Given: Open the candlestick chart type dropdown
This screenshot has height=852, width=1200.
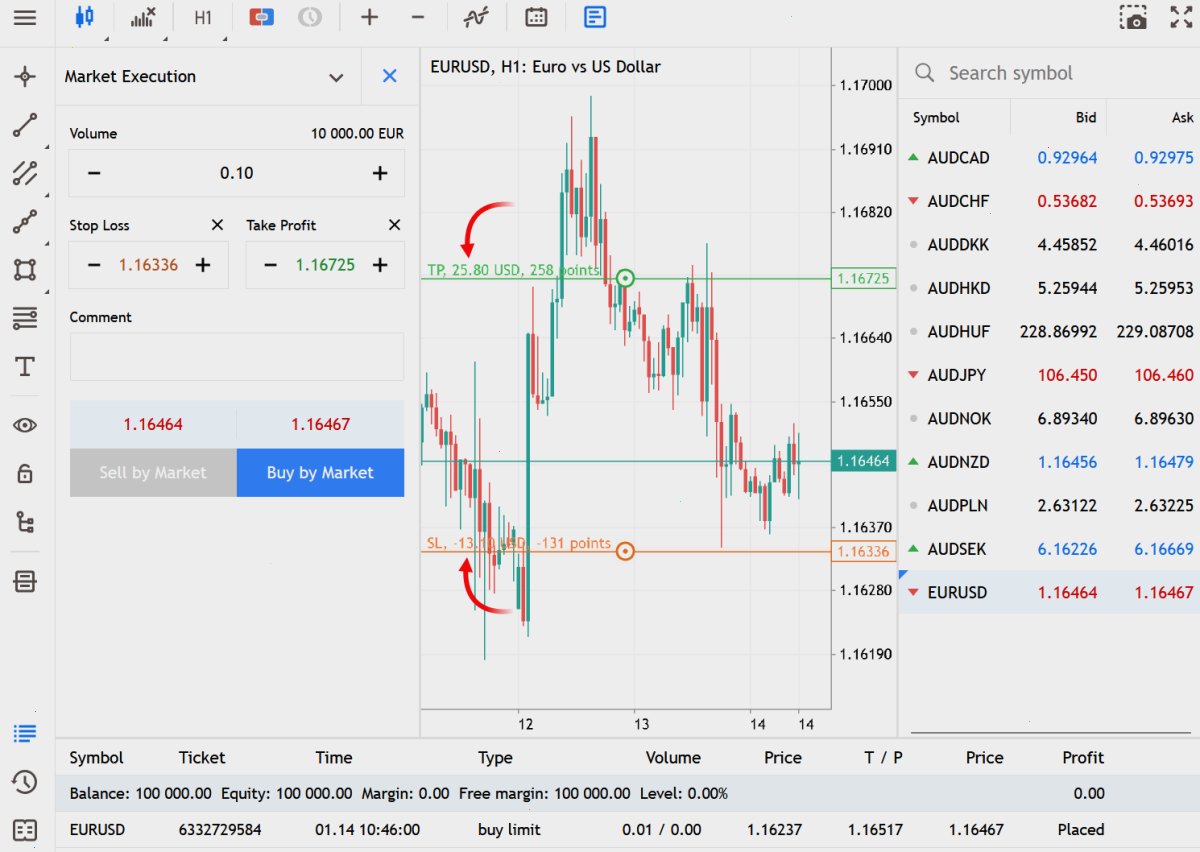Looking at the screenshot, I should point(84,17).
